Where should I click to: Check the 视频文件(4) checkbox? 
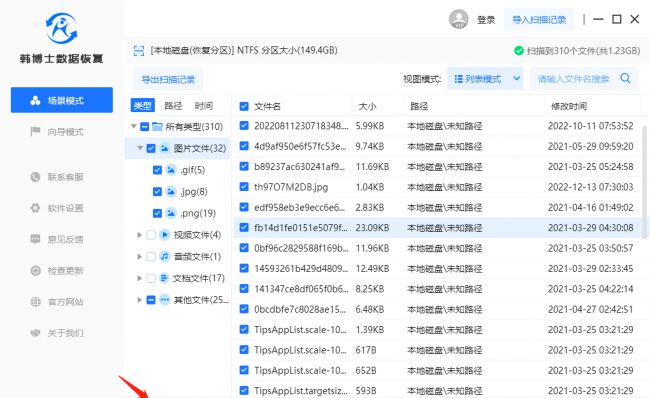click(x=151, y=235)
